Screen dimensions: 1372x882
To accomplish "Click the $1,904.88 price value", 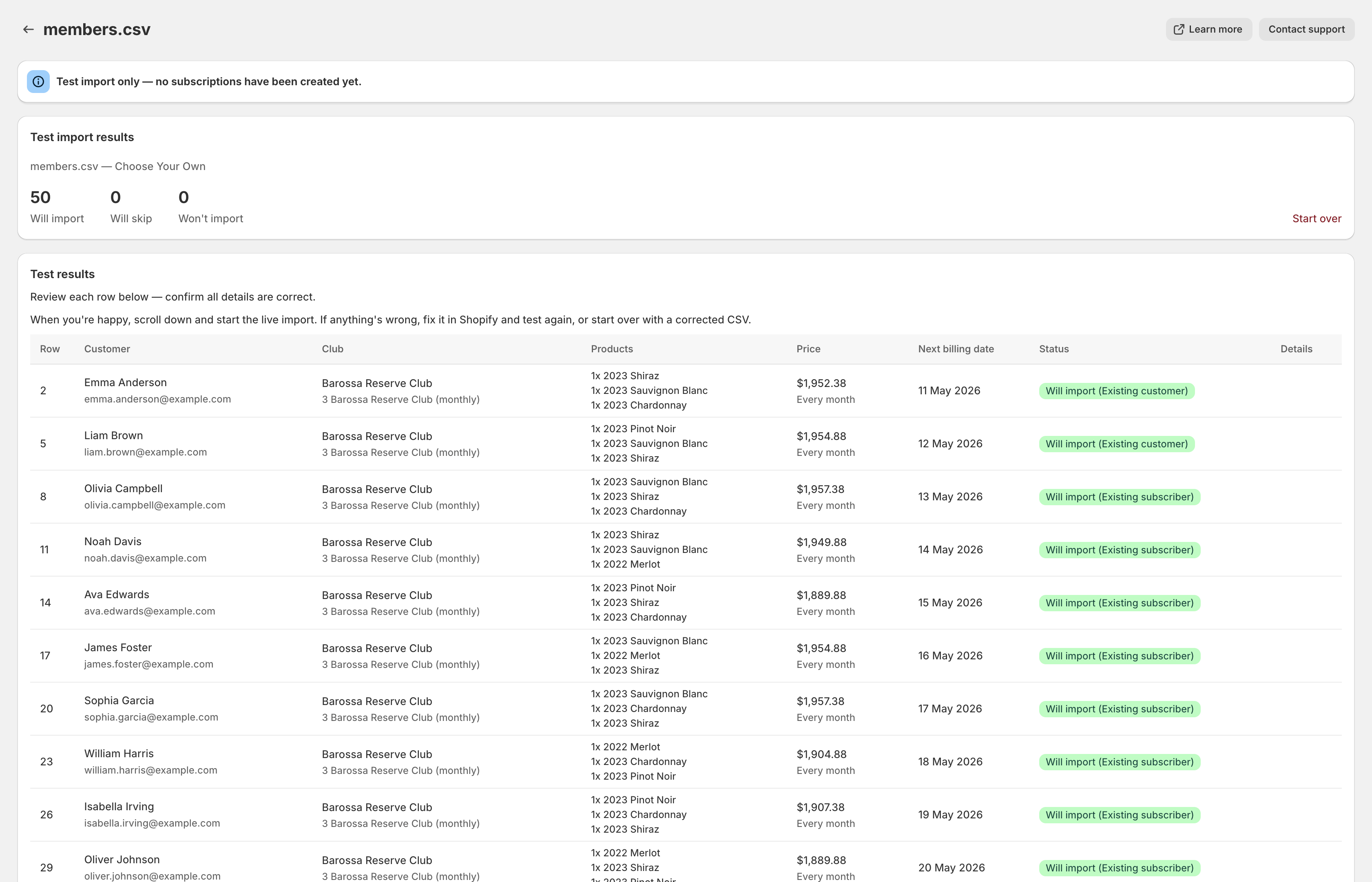I will pyautogui.click(x=821, y=754).
